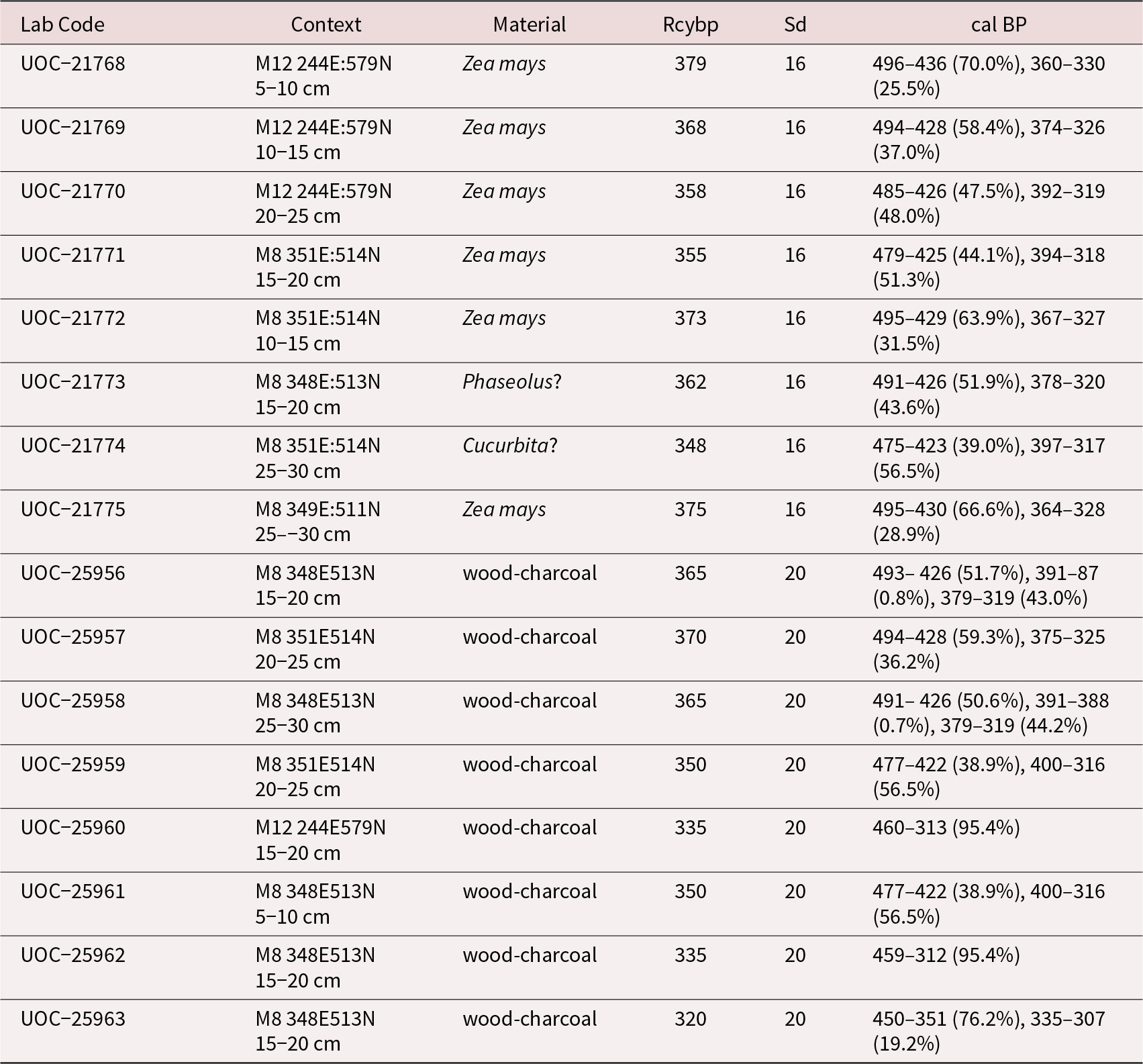Select context M8 349E:511N cell
The width and height of the screenshot is (1143, 1064).
(317, 510)
